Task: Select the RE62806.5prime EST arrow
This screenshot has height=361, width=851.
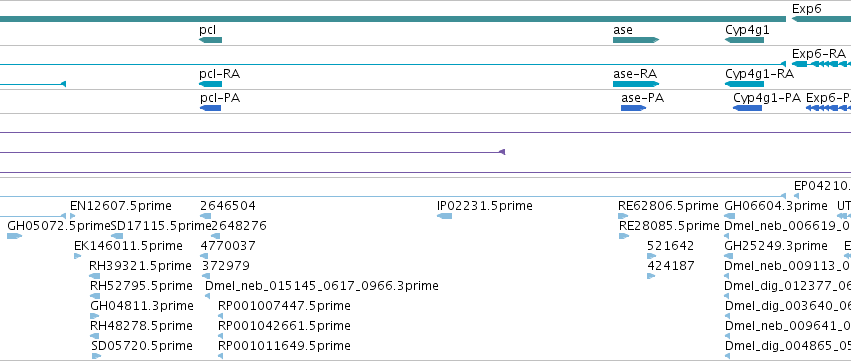Action: click(x=623, y=216)
